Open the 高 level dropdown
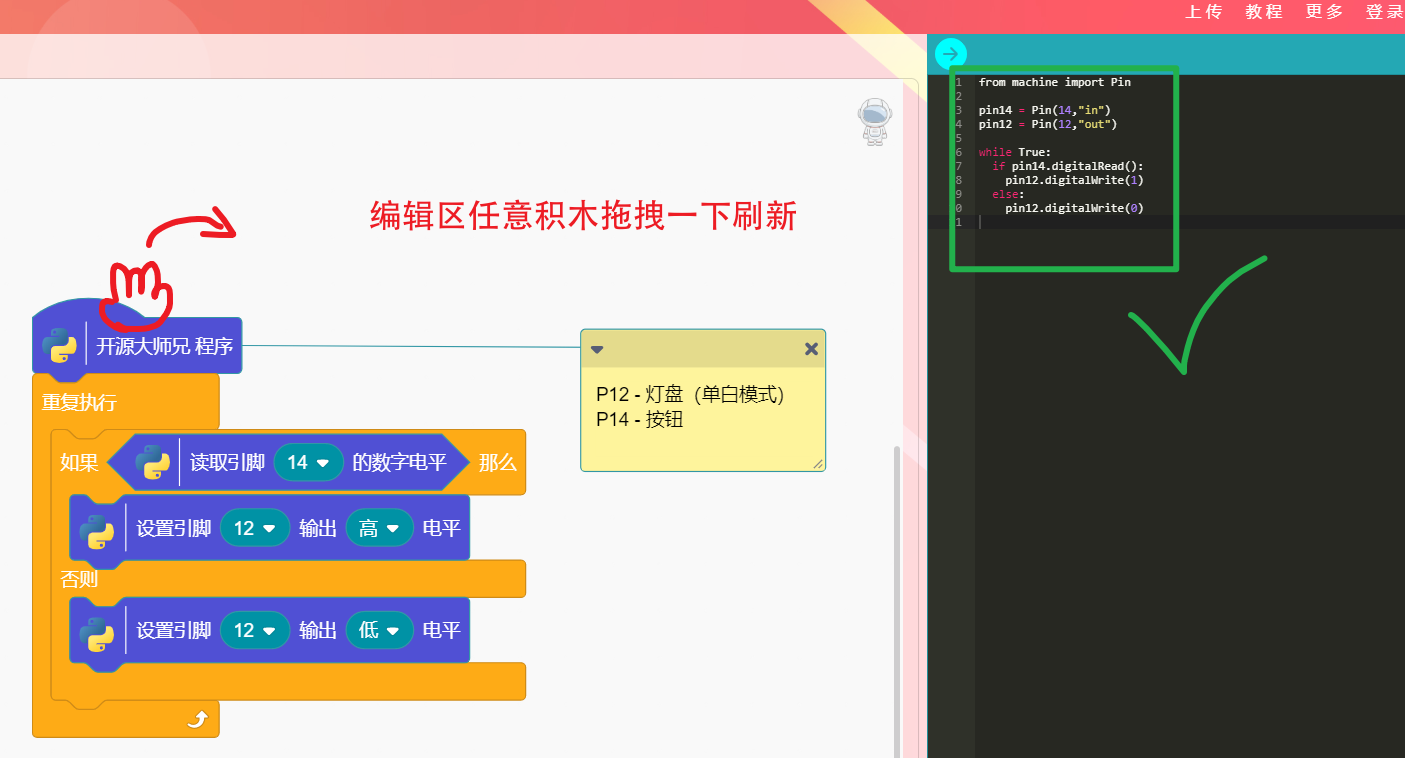Viewport: 1405px width, 758px height. click(379, 528)
